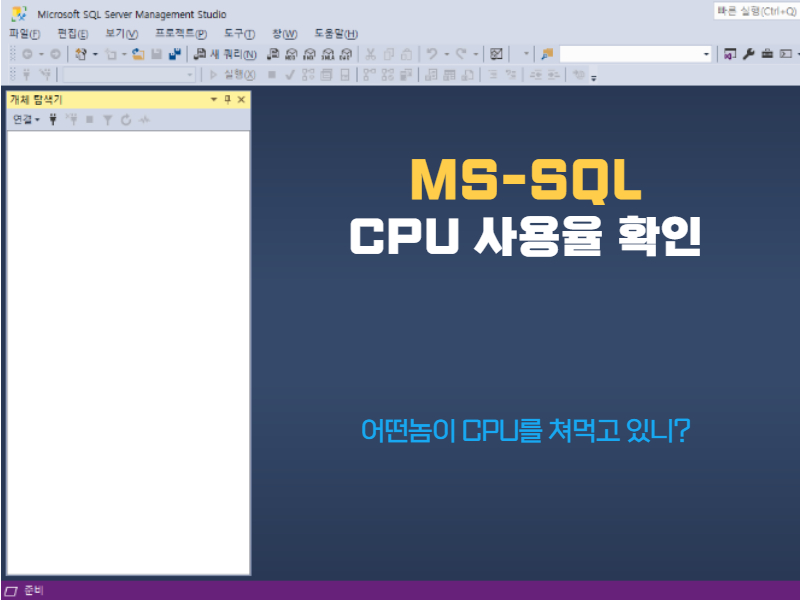The height and width of the screenshot is (600, 800).
Task: Click the status bar window icon
Action: tap(12, 591)
